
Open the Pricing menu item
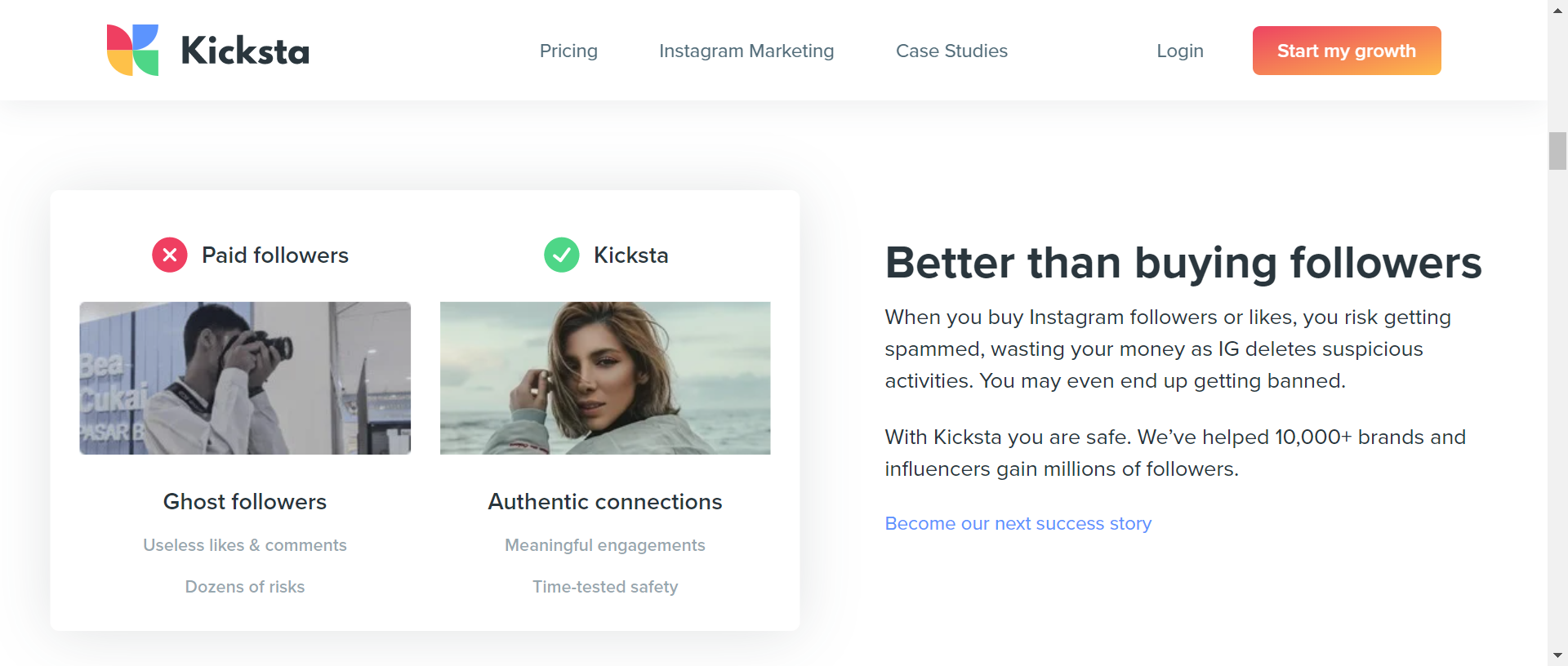(x=568, y=51)
